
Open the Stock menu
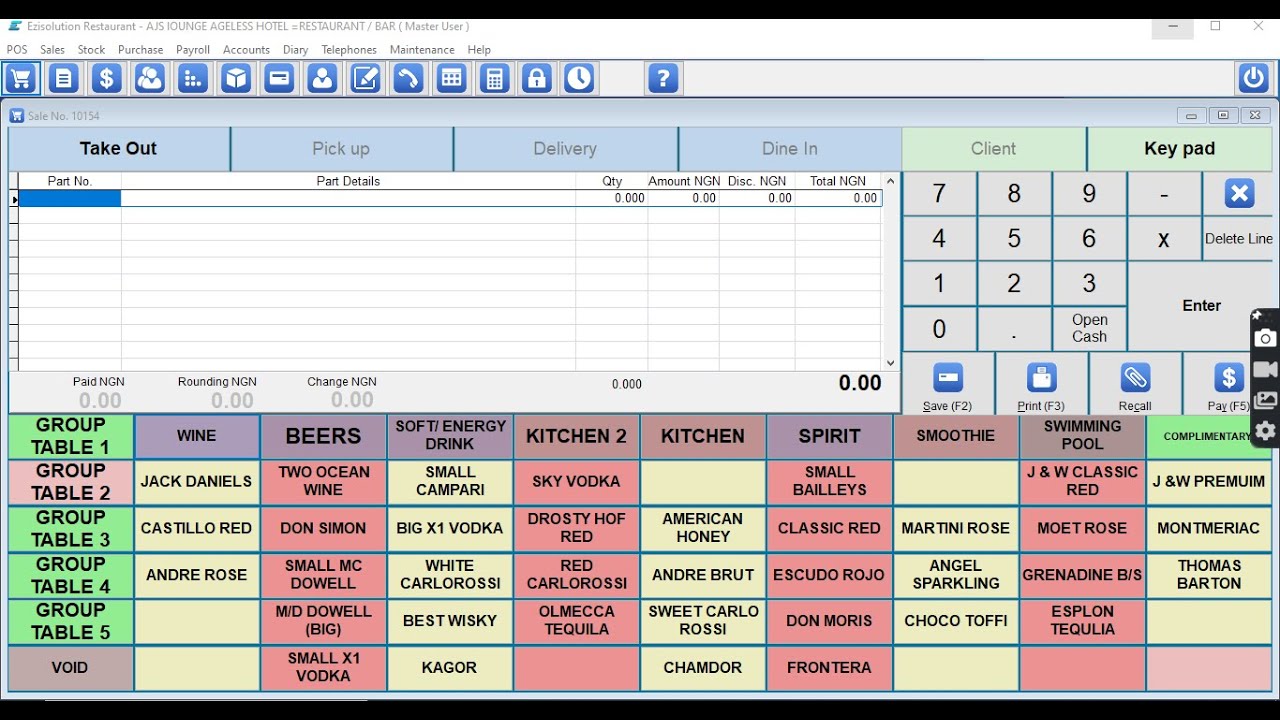point(91,49)
